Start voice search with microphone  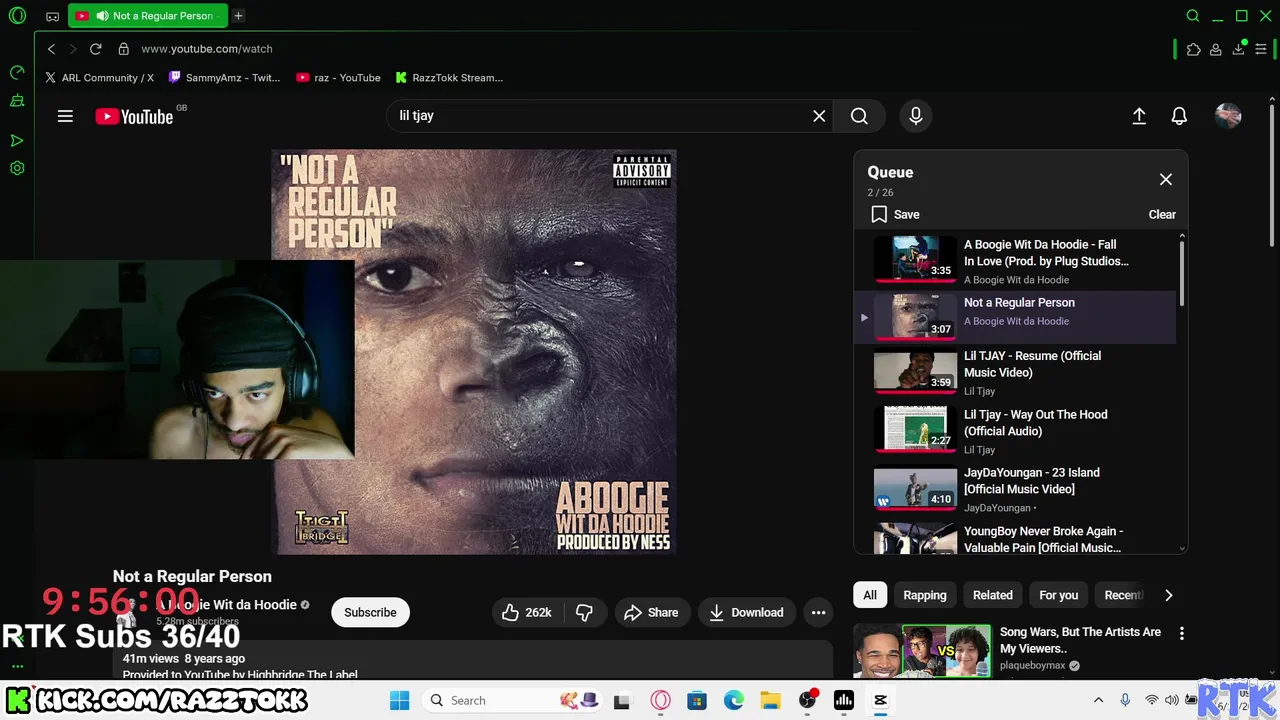pyautogui.click(x=915, y=116)
